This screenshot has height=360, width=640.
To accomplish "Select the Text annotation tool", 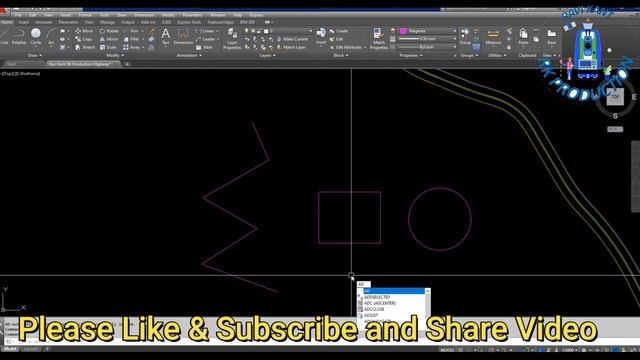I will tap(165, 36).
